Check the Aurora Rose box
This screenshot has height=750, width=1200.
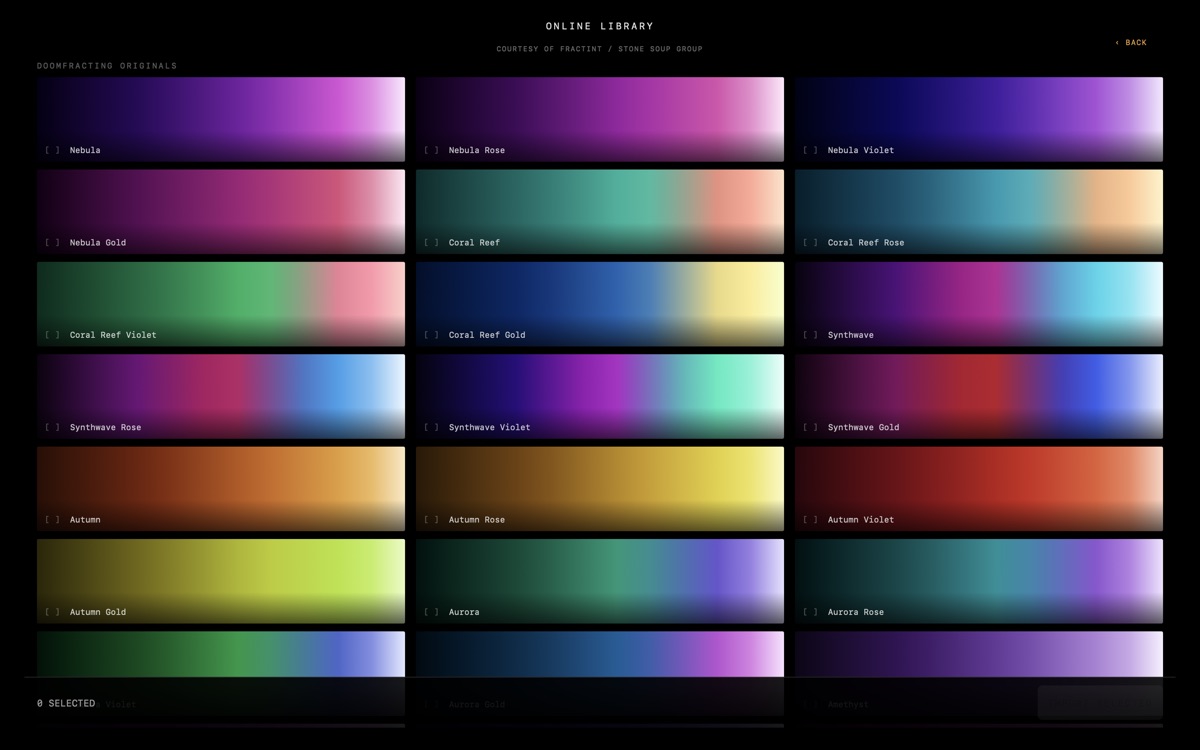[810, 612]
